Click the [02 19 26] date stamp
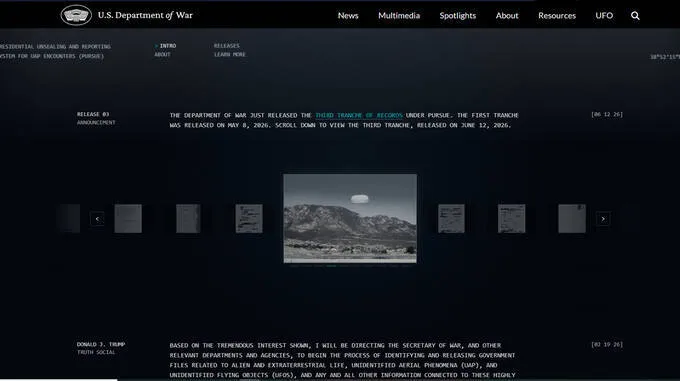 (x=607, y=344)
